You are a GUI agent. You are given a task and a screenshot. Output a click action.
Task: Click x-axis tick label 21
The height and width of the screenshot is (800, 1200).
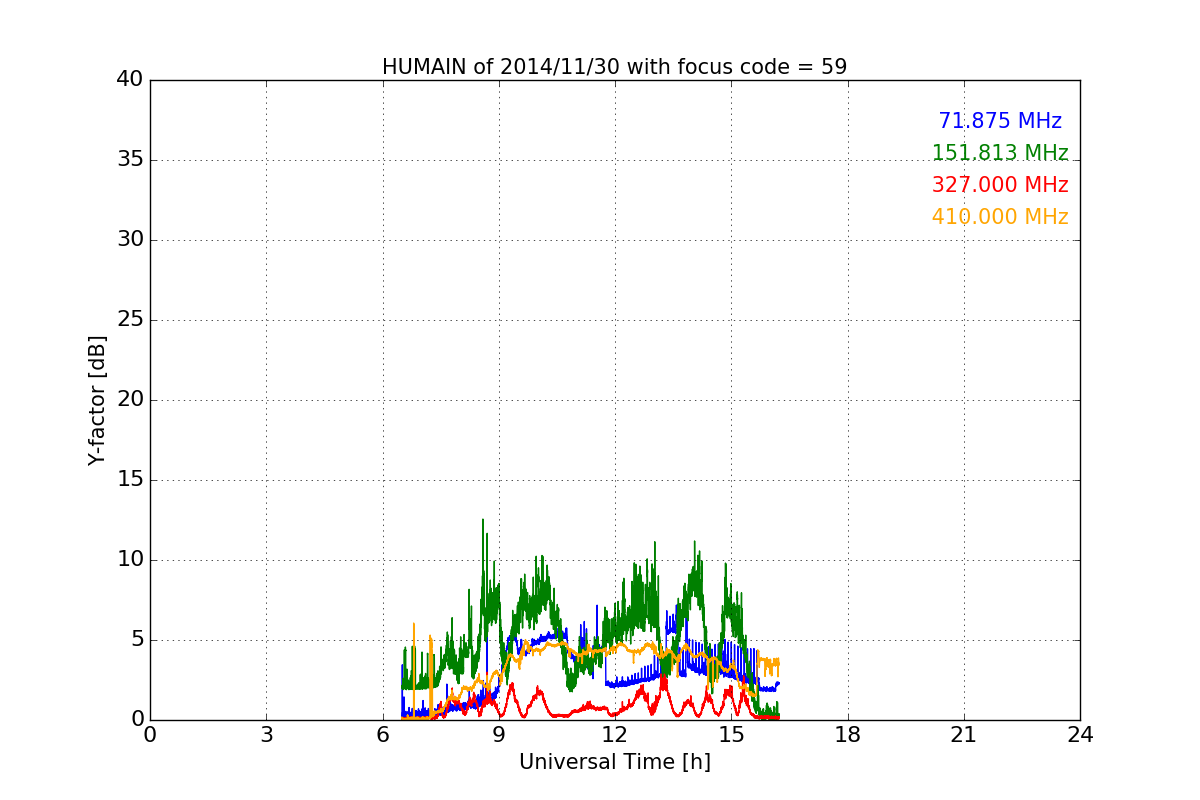click(x=964, y=735)
